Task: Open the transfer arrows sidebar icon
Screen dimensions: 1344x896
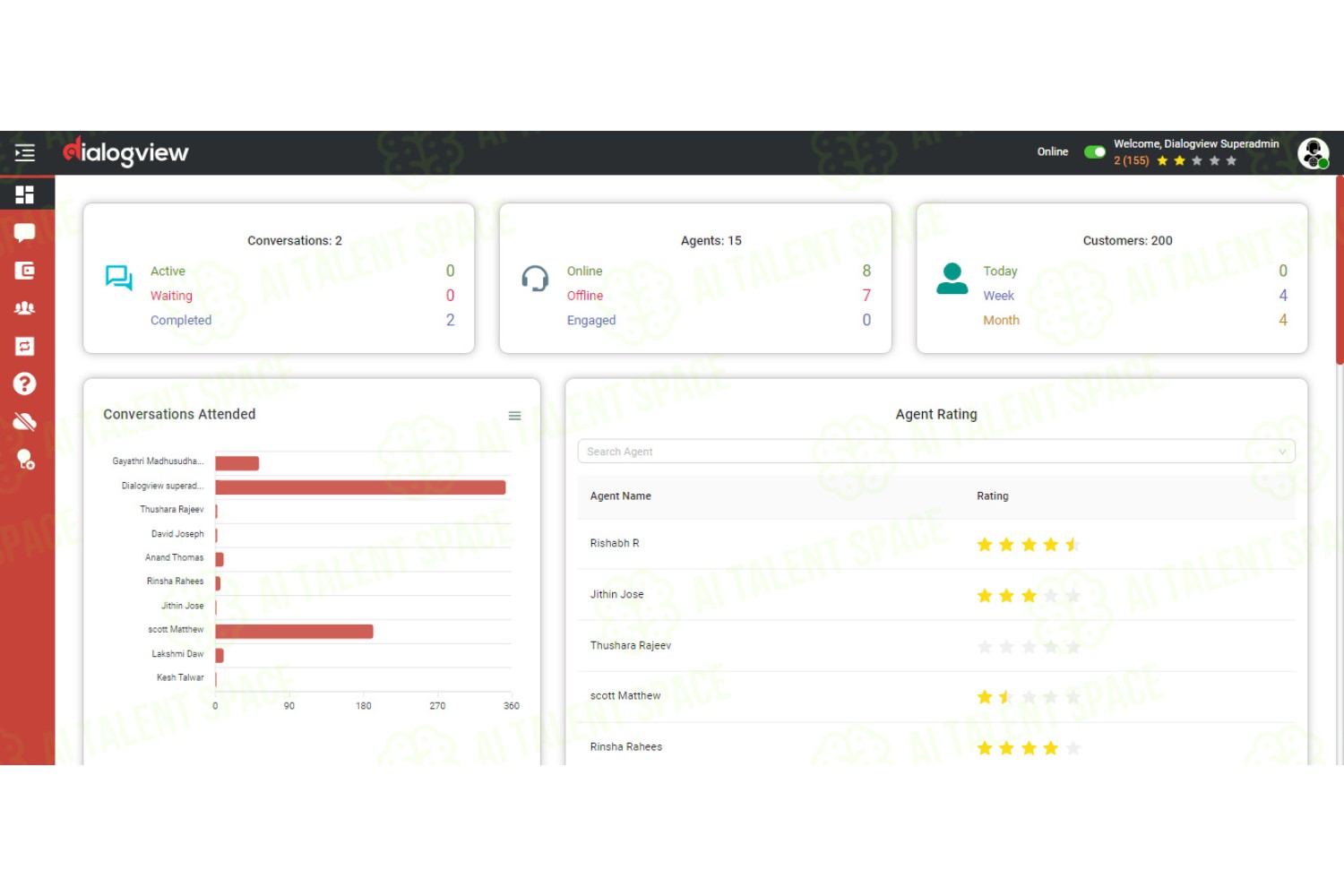Action: pyautogui.click(x=25, y=346)
